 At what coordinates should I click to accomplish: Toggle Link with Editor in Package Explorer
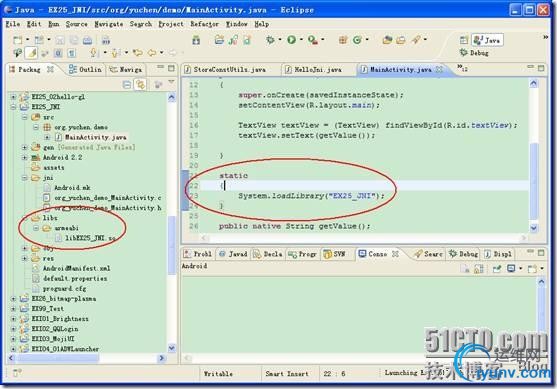coord(140,84)
